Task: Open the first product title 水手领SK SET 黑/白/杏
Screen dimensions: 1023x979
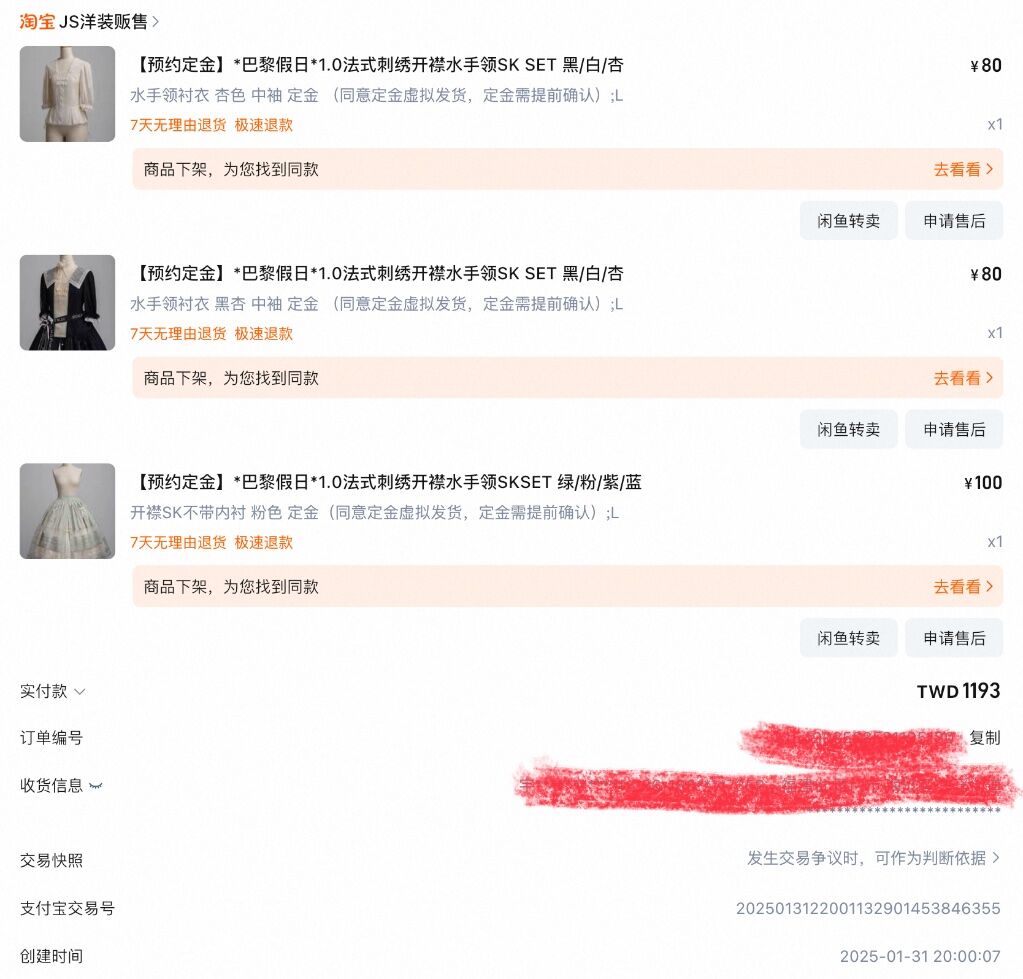Action: 378,65
